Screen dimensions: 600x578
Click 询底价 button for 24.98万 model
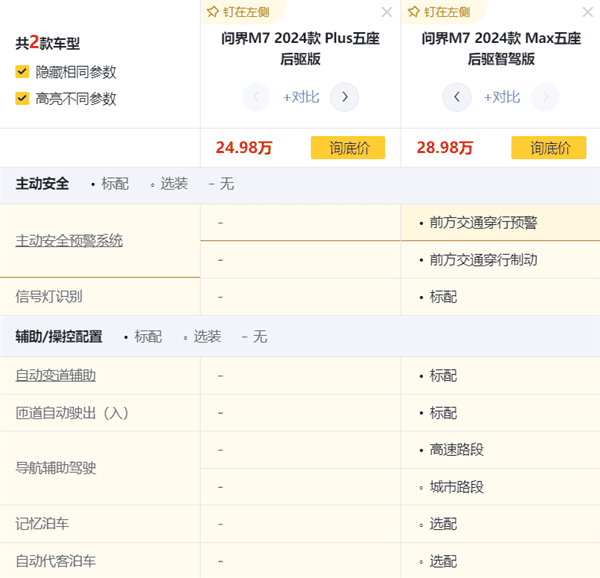point(348,148)
